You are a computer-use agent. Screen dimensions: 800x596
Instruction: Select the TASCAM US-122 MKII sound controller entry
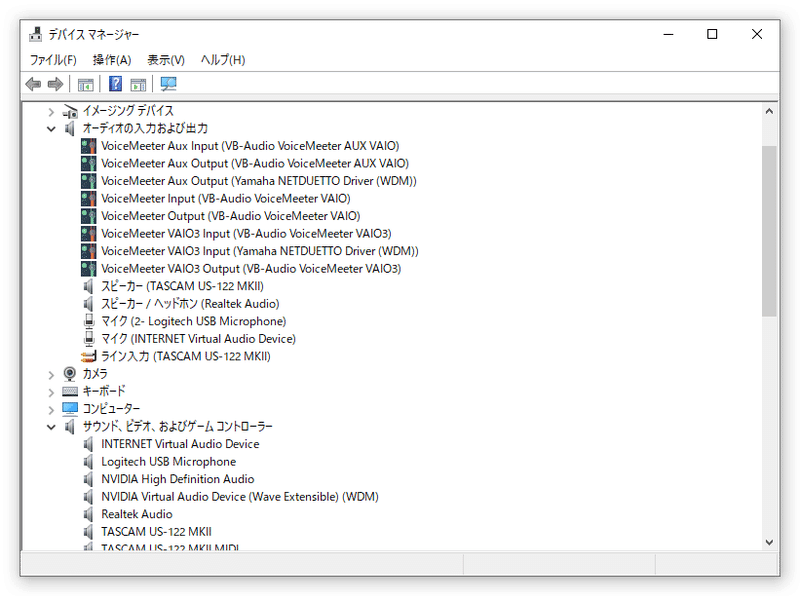156,532
